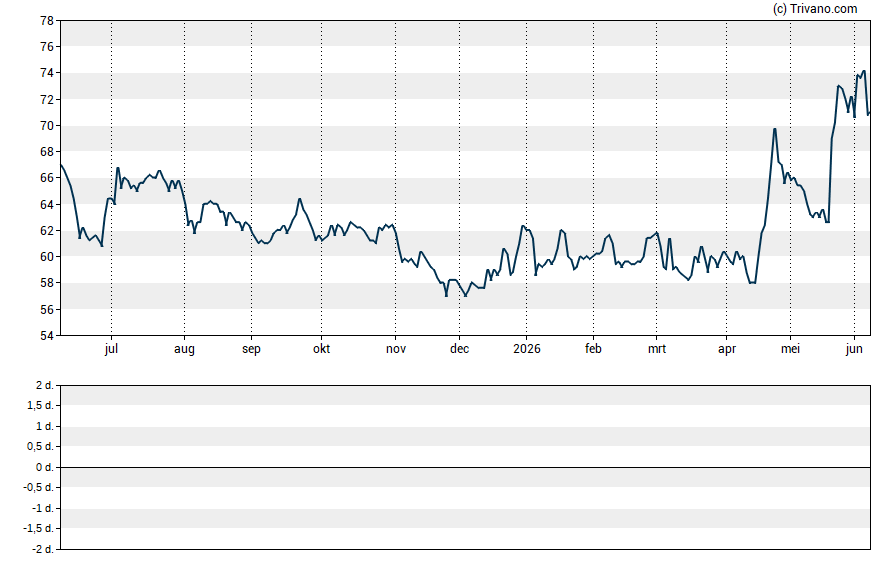The width and height of the screenshot is (888, 565).
Task: Click the 62 price axis value
Action: click(x=47, y=230)
